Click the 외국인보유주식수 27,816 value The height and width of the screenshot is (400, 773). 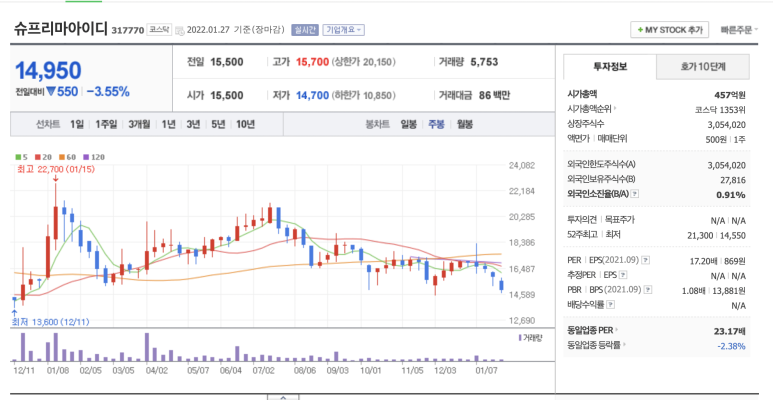pyautogui.click(x=731, y=180)
